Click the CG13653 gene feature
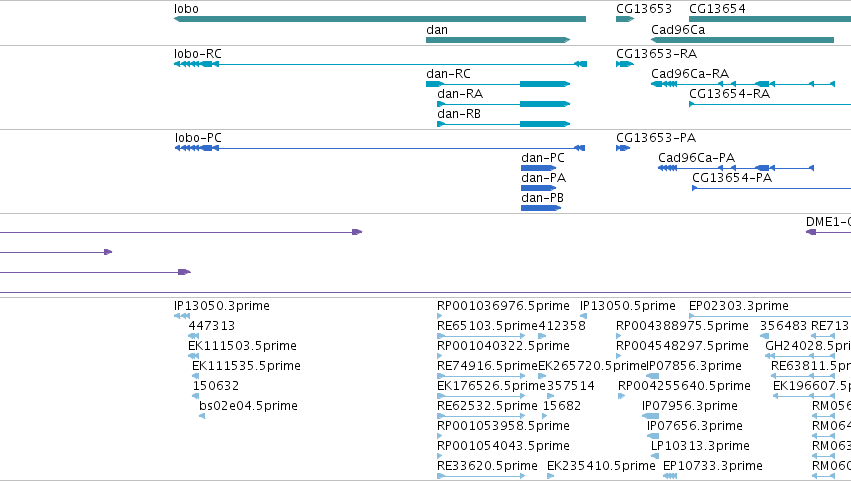Screen dimensions: 851x481 point(625,19)
